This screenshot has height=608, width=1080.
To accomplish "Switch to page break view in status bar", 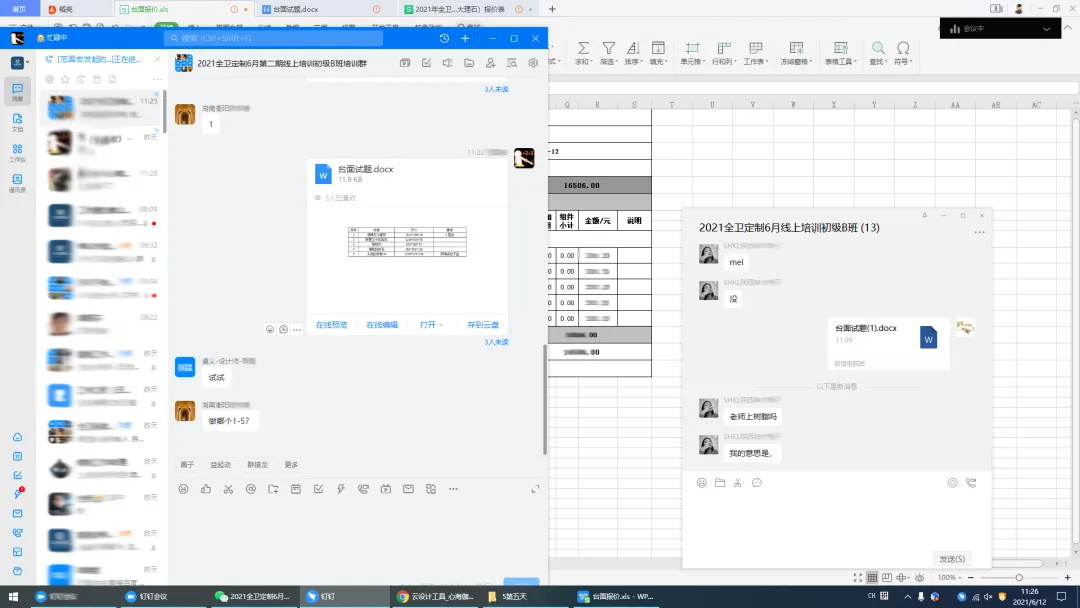I will point(889,578).
